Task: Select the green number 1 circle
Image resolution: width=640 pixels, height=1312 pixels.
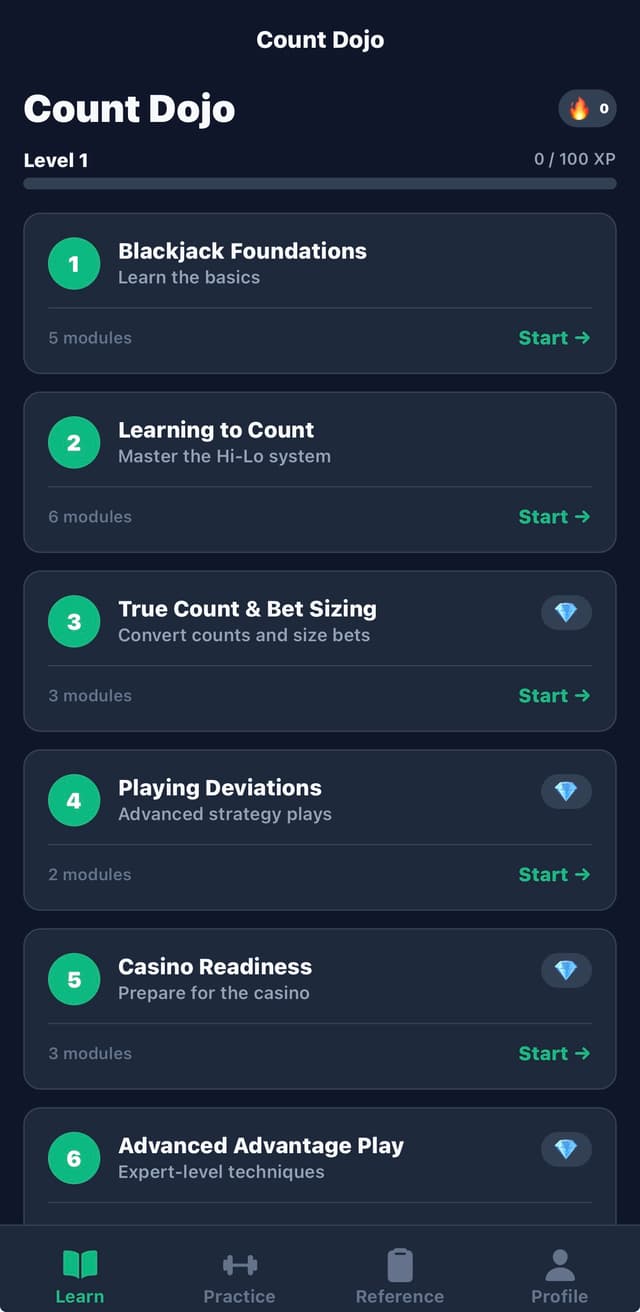Action: (x=74, y=264)
